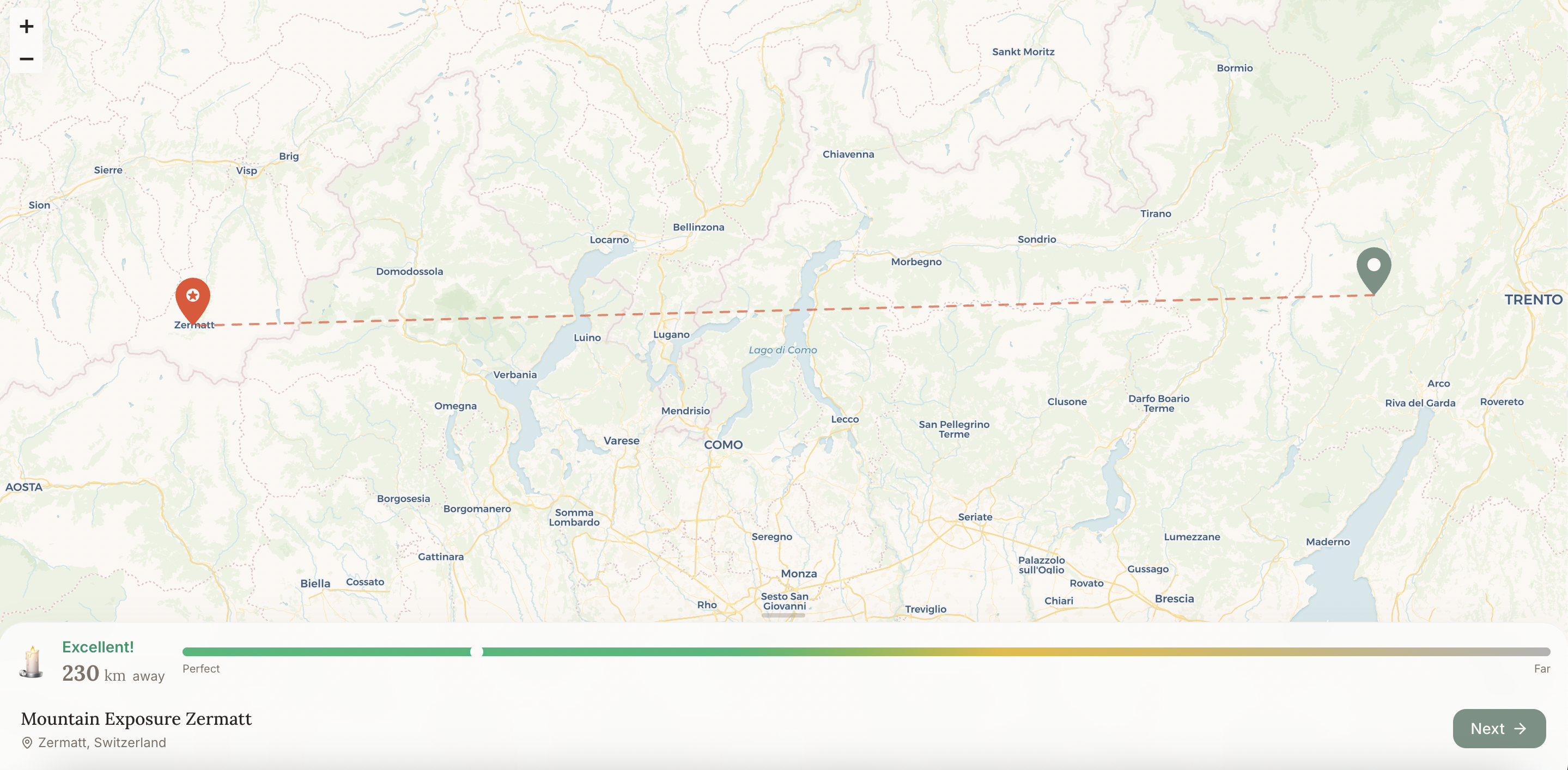The image size is (1568, 770).
Task: Click the Brescia city label
Action: pos(1174,598)
